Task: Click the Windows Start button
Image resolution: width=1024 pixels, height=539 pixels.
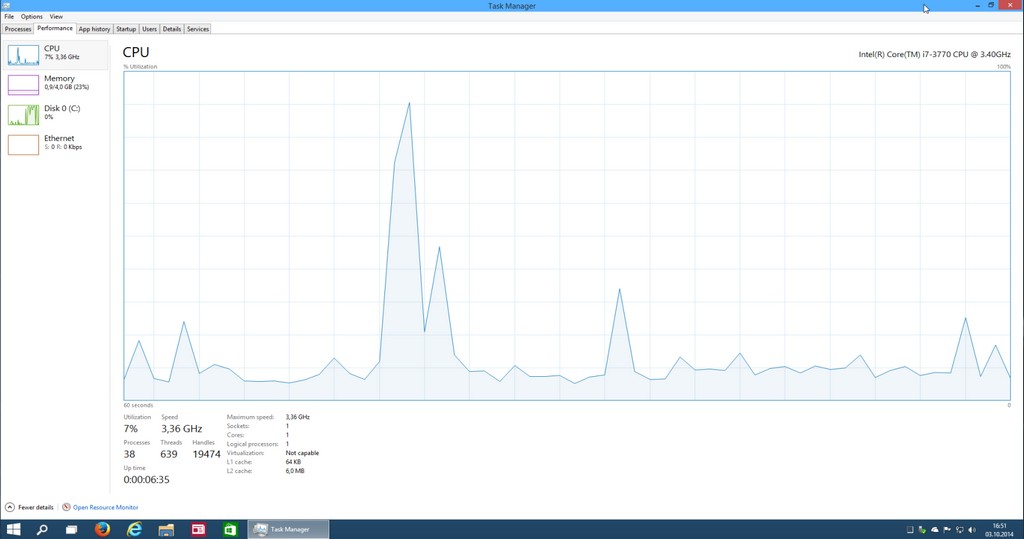Action: [x=14, y=529]
